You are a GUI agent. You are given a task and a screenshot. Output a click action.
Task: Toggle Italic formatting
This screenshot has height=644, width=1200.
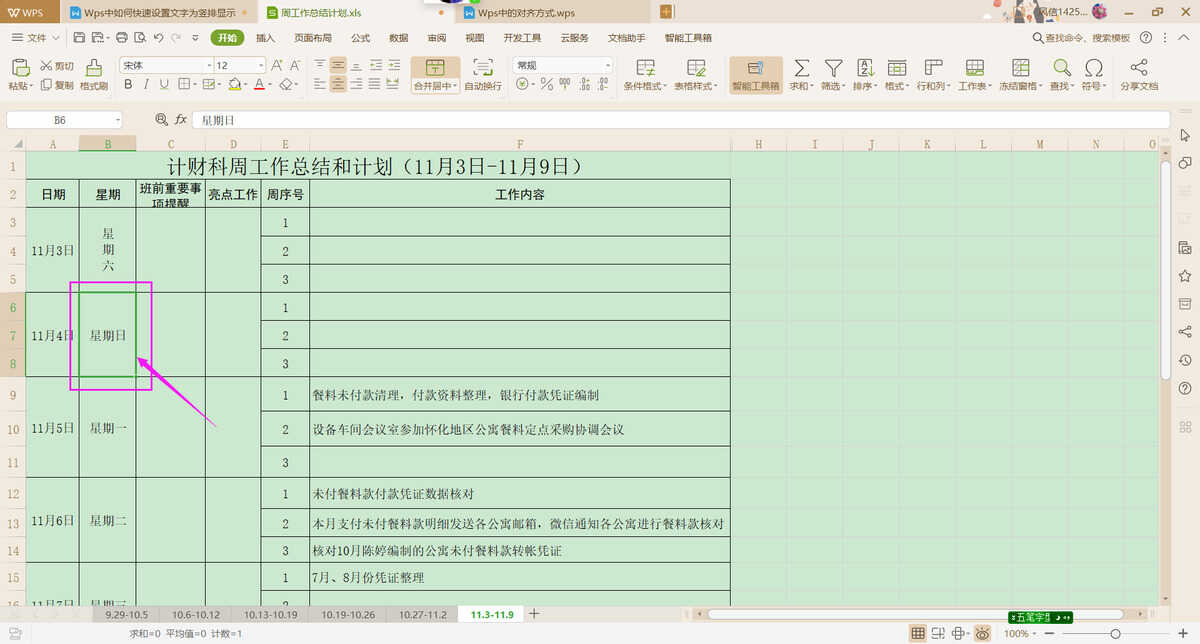146,85
